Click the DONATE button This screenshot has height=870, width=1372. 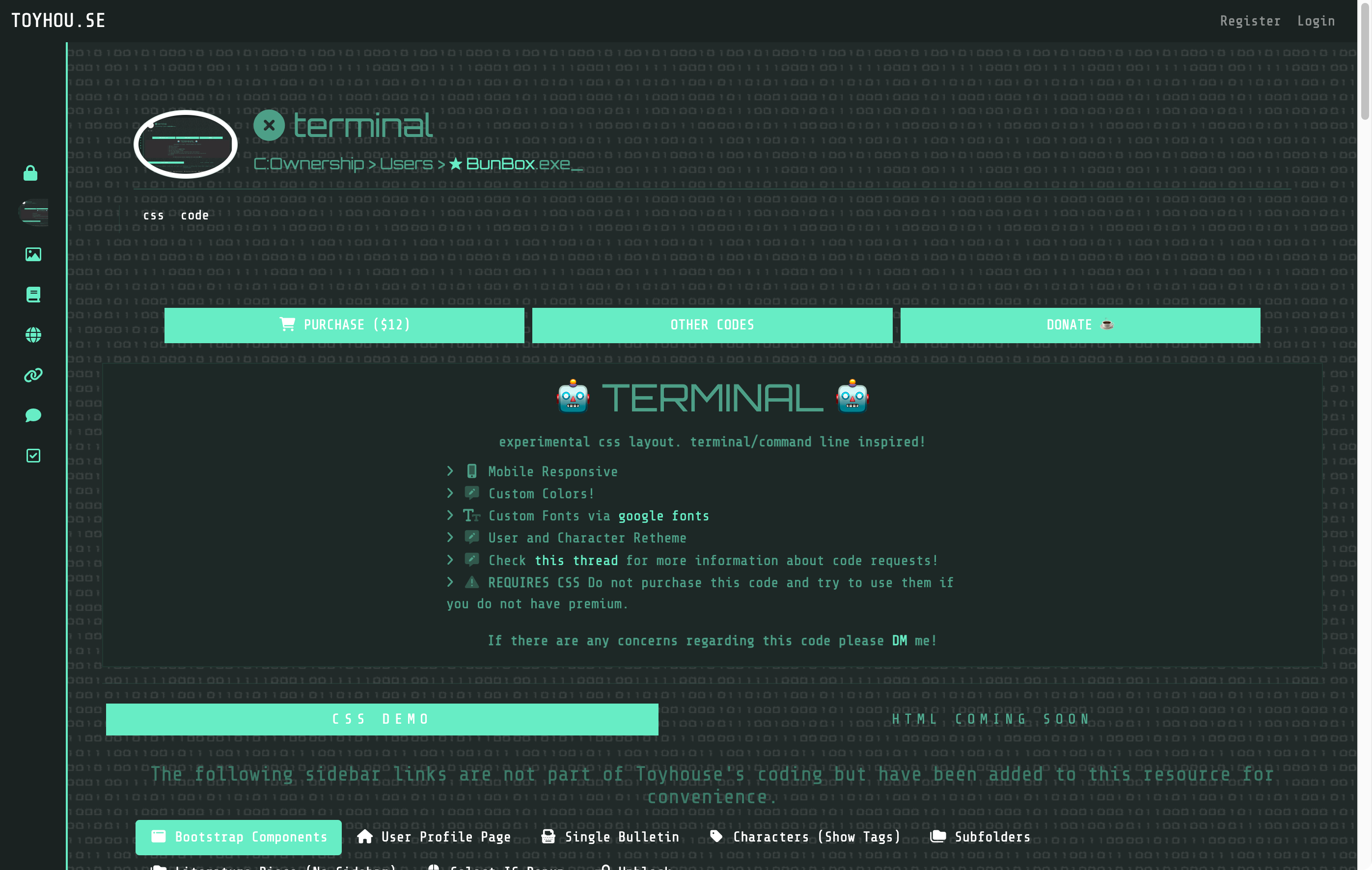coord(1080,325)
